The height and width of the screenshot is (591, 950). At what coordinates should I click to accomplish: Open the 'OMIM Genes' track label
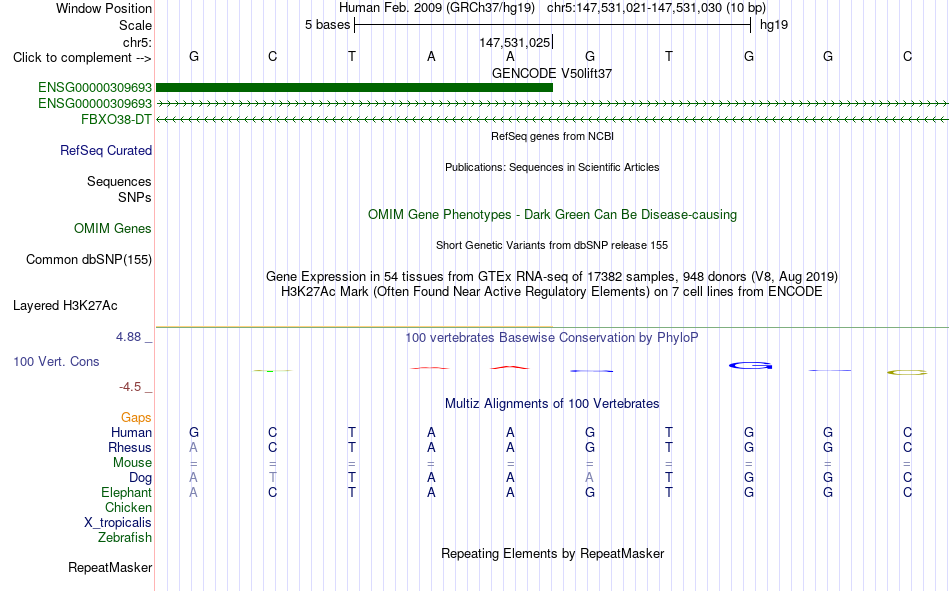113,229
